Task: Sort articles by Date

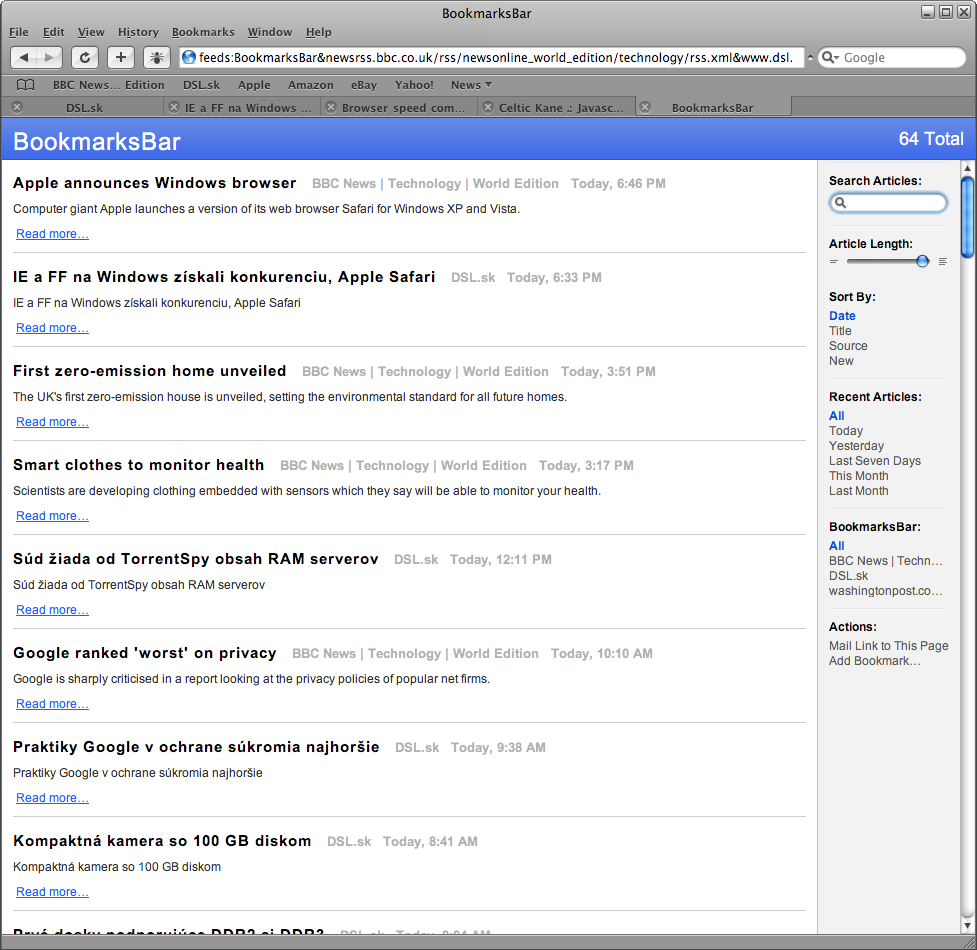Action: click(842, 316)
